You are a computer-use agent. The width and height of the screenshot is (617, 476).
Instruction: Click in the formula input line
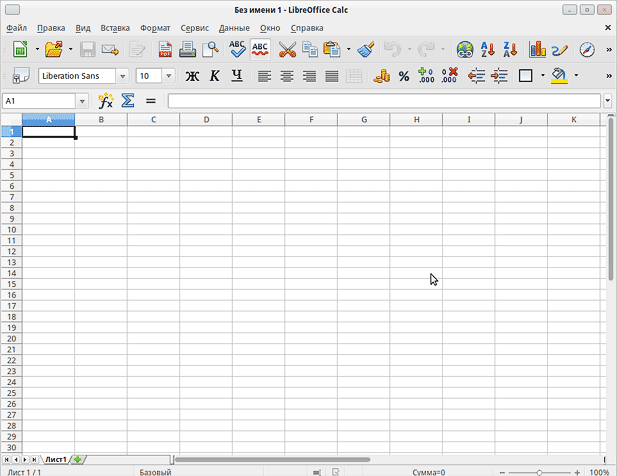[384, 101]
